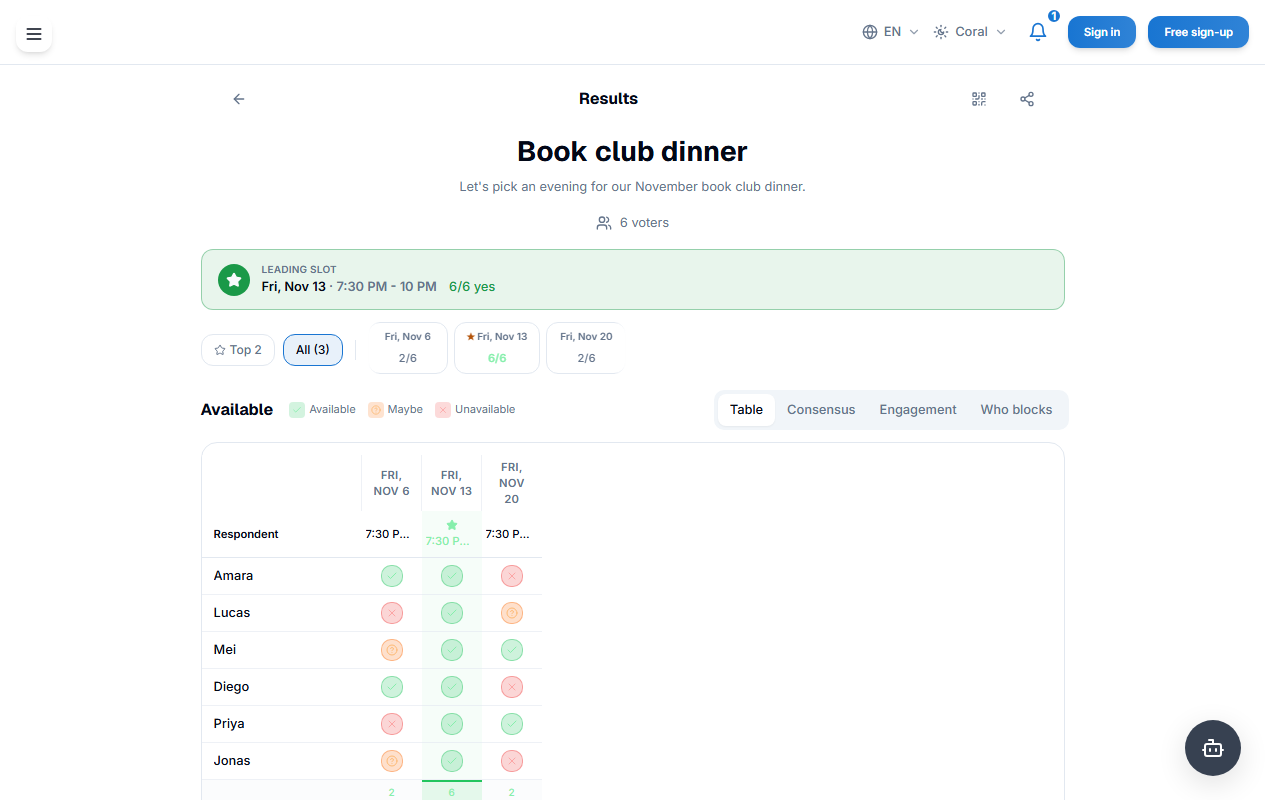Click the Maybe legend label
Image resolution: width=1280 pixels, height=800 pixels.
405,410
